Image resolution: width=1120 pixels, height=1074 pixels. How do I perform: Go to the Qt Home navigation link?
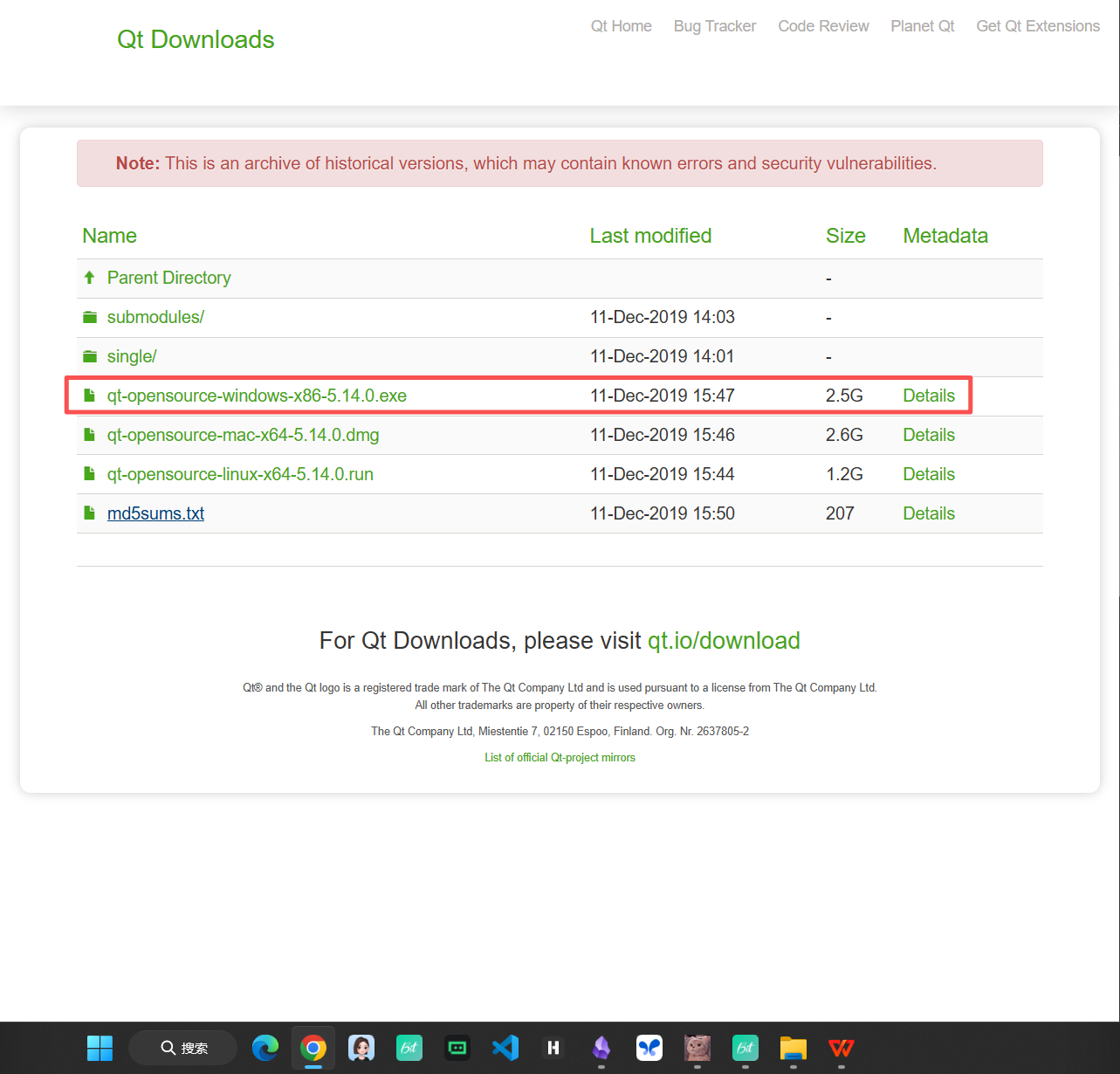[622, 26]
